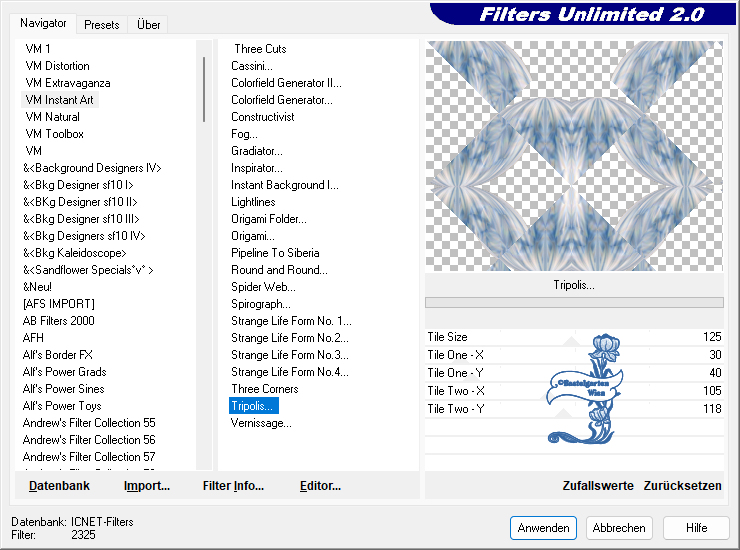The width and height of the screenshot is (740, 550).
Task: Adjust the Tile One - X slider
Action: [x=574, y=355]
